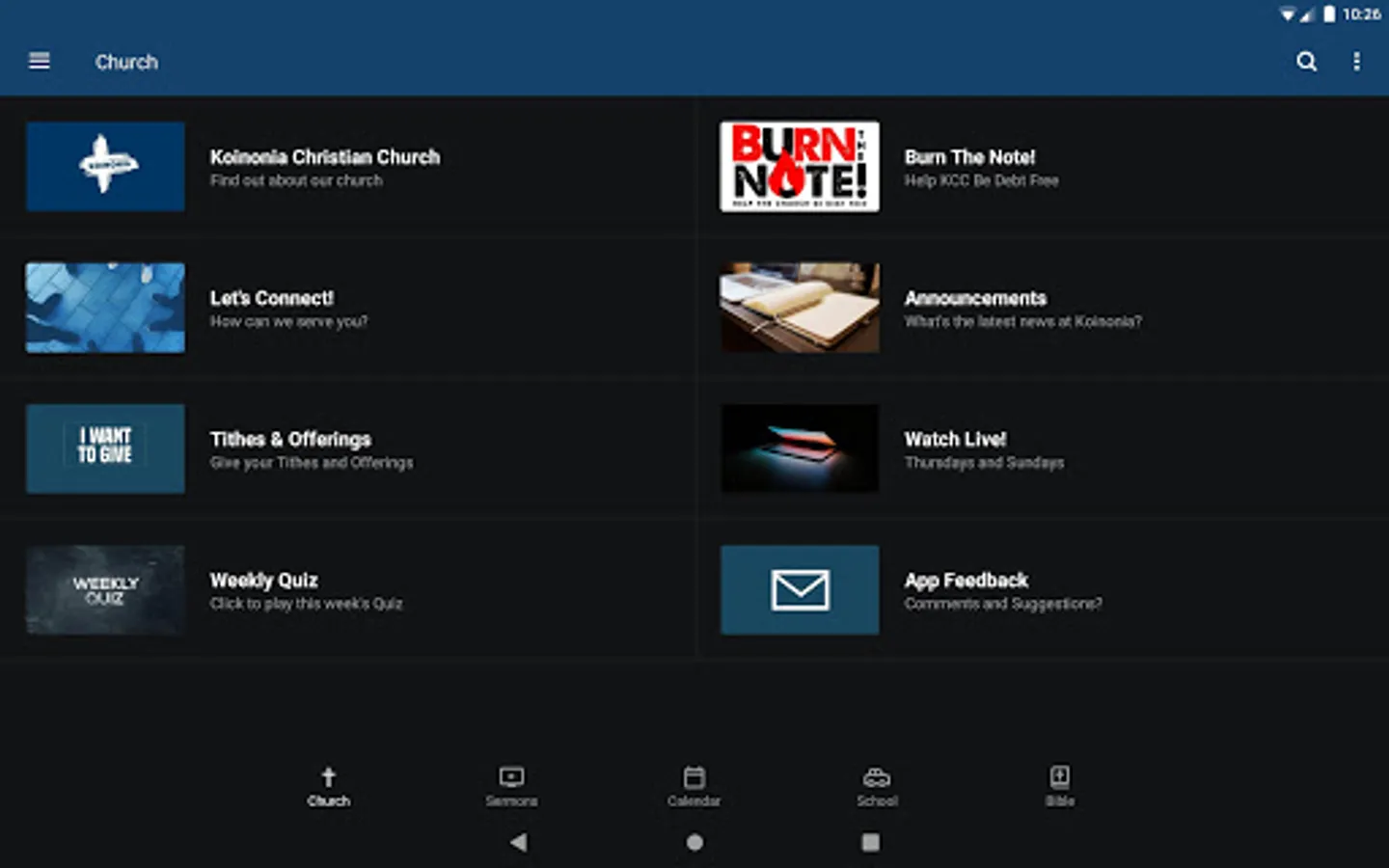
Task: Tap the Android home circle button
Action: [x=694, y=842]
